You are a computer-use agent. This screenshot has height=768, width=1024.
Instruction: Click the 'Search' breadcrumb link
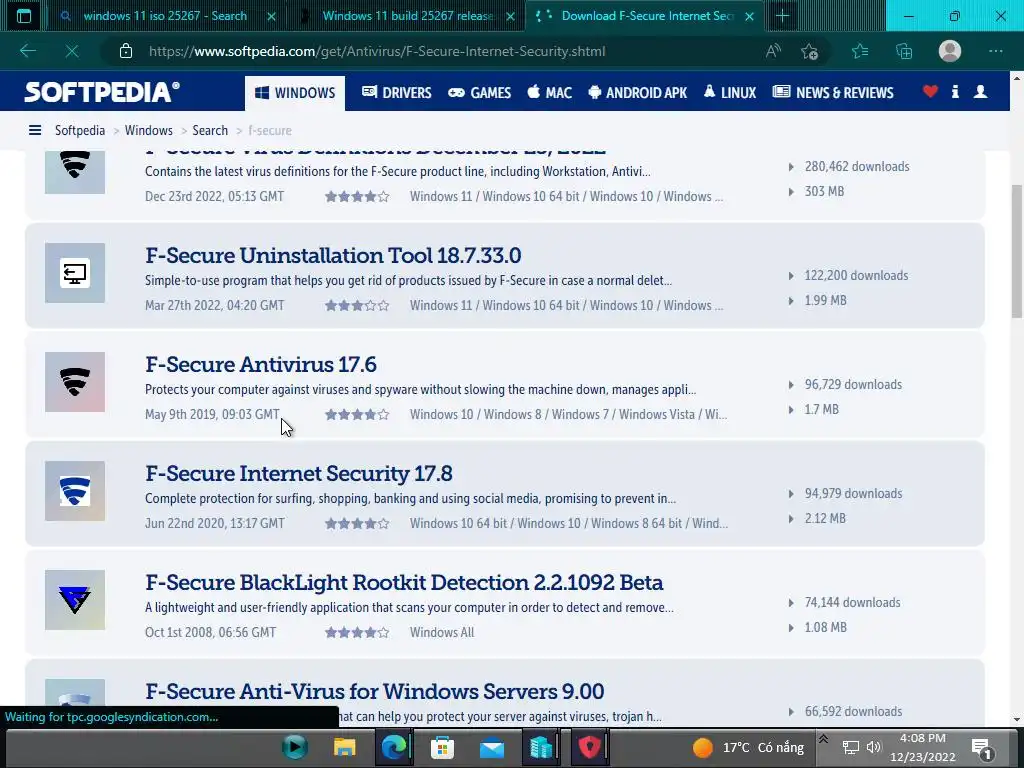click(x=210, y=131)
